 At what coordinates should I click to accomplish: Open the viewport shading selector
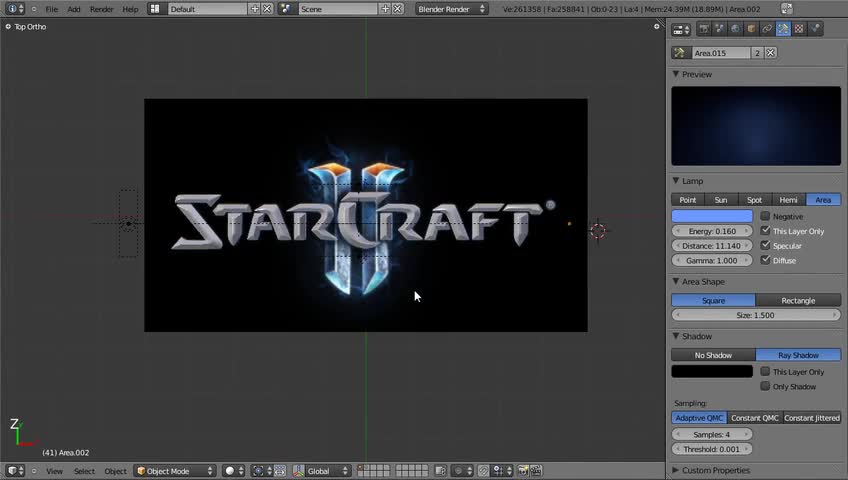point(234,471)
